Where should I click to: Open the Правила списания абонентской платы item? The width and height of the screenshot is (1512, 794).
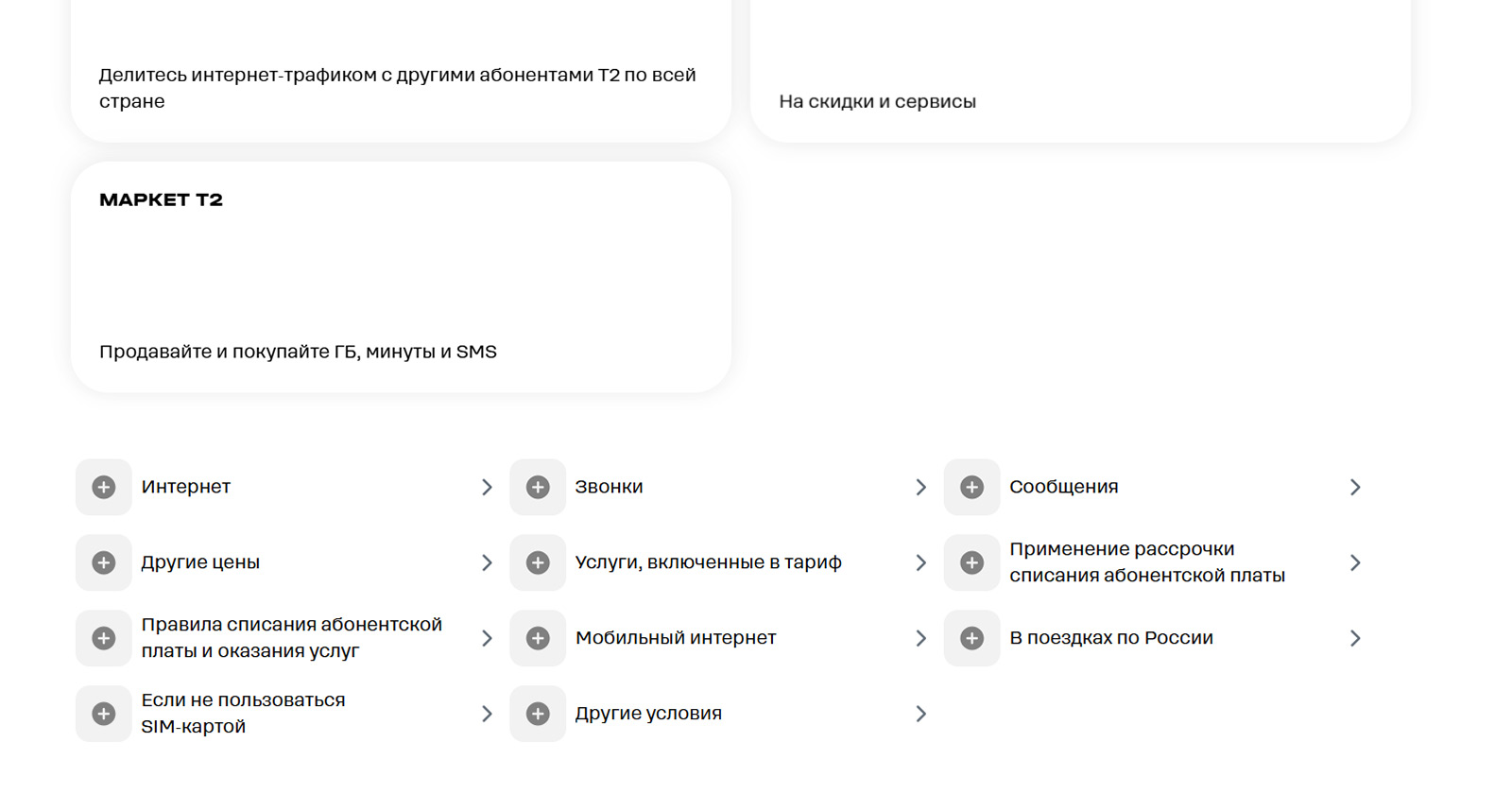coord(291,638)
